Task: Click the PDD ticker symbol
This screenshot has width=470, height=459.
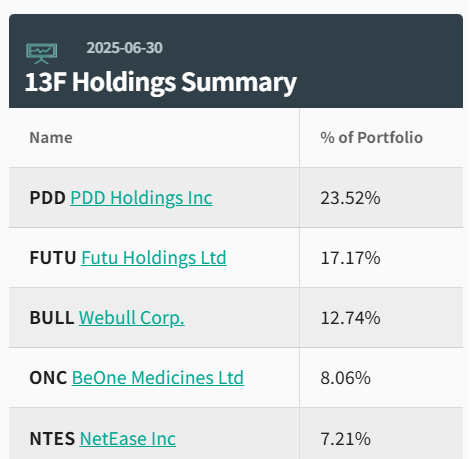Action: tap(48, 198)
